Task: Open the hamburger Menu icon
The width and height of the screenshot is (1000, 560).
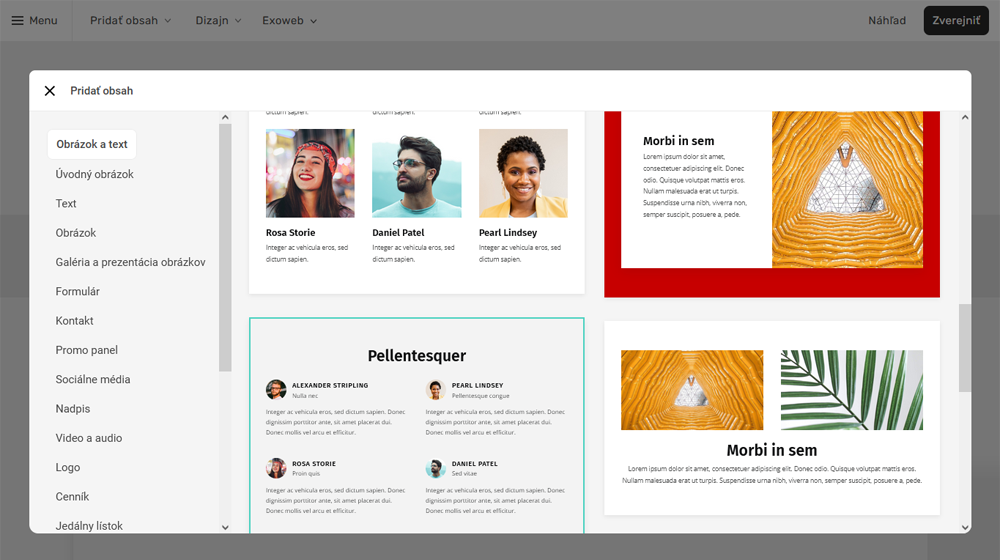Action: coord(17,20)
